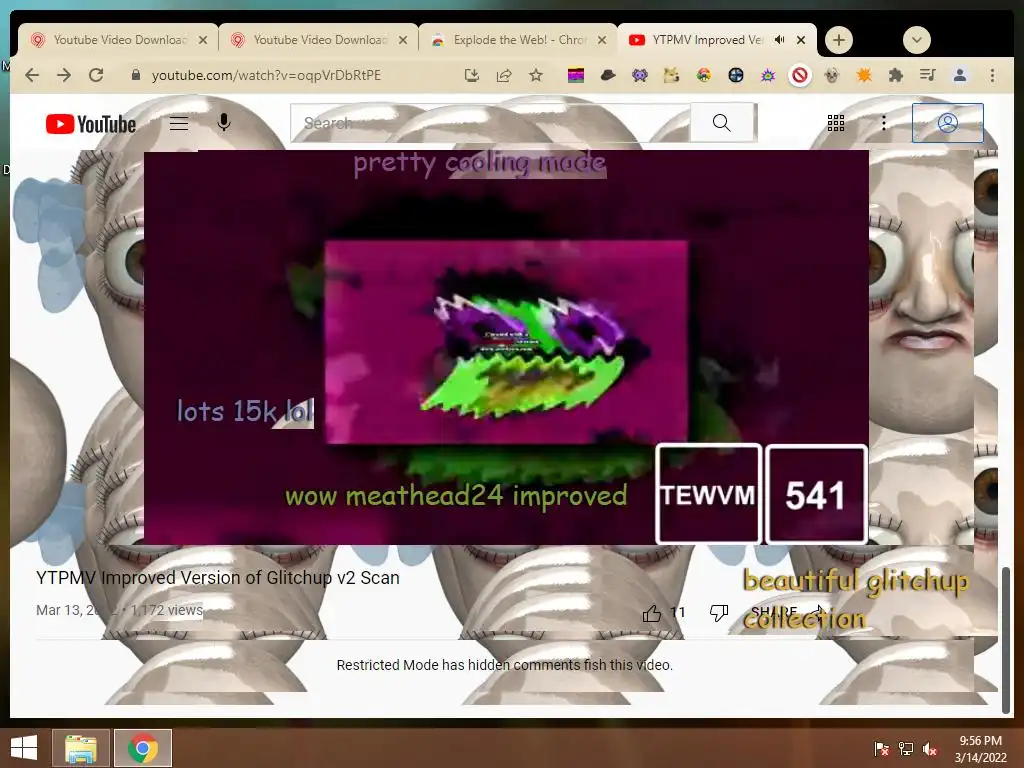1024x768 pixels.
Task: Click the video title YTPMV Improved Version text
Action: (217, 578)
